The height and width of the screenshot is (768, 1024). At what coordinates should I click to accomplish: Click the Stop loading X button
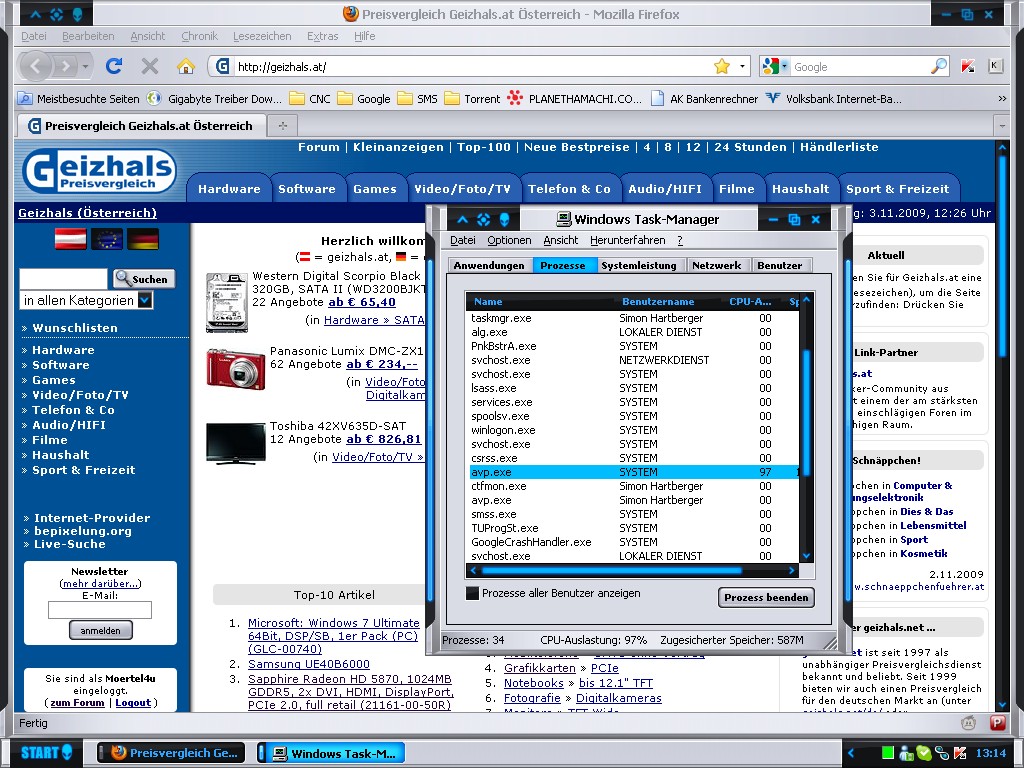coord(150,66)
